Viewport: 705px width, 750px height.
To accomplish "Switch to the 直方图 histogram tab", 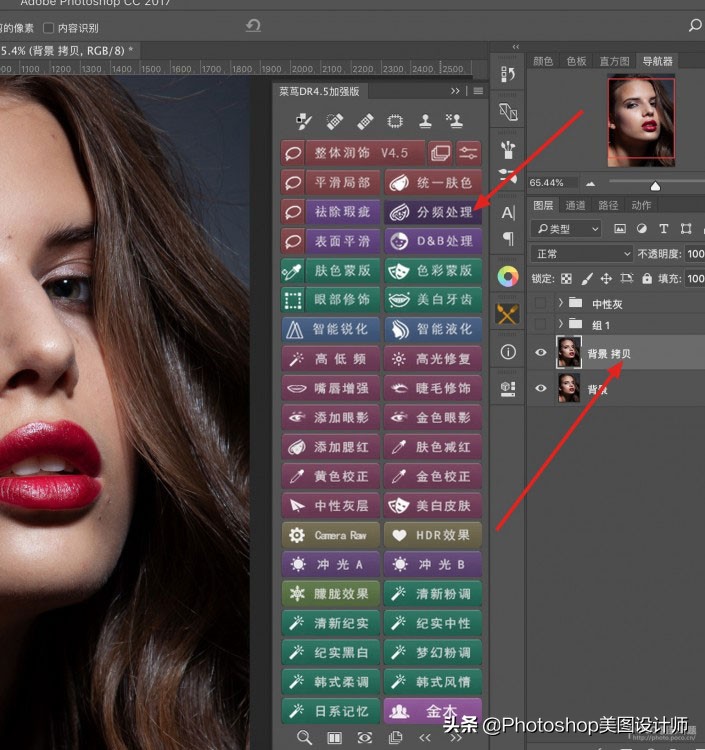I will 614,61.
